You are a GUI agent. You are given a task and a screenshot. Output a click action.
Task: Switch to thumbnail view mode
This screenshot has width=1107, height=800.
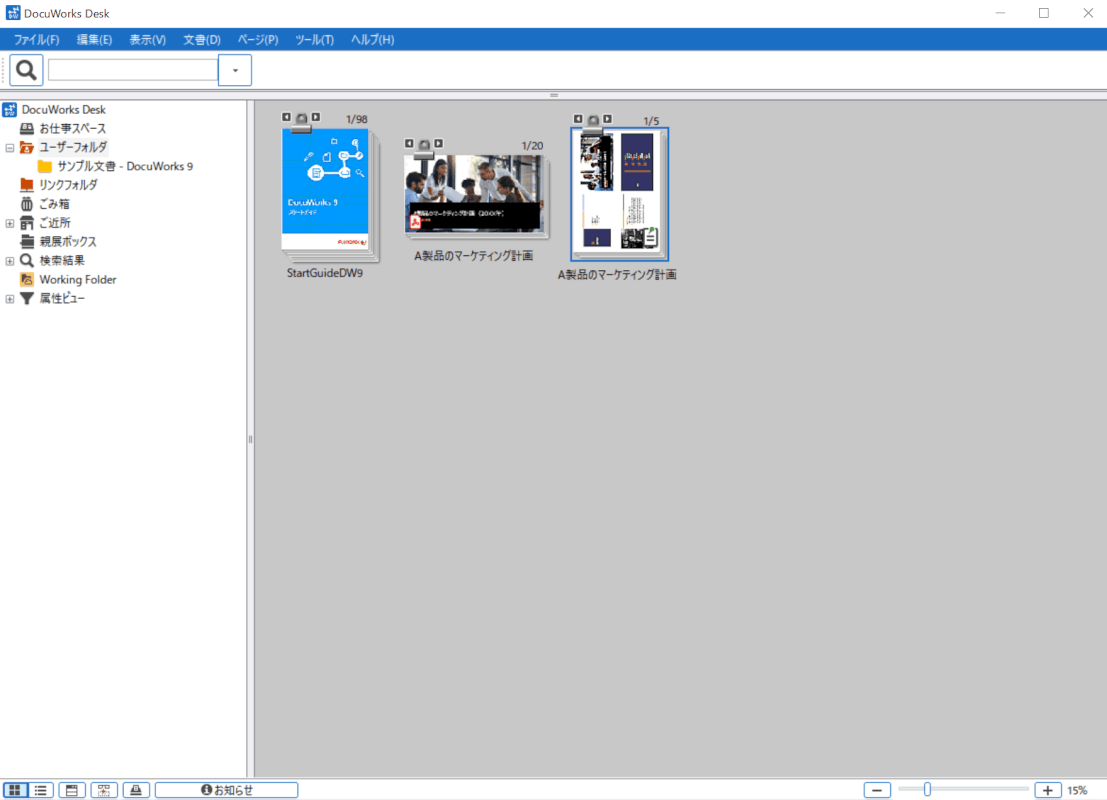coord(15,790)
